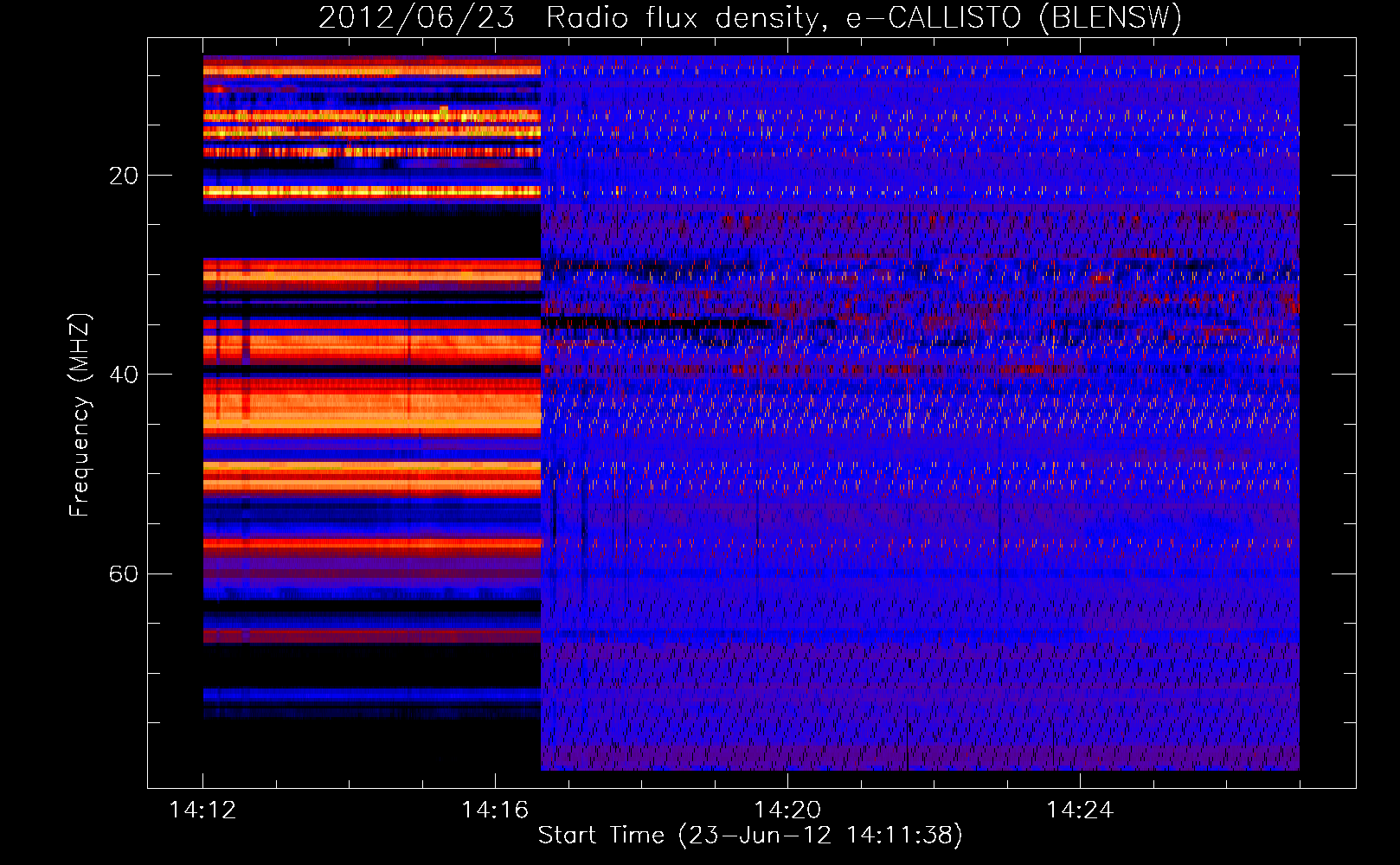Viewport: 1400px width, 865px height.
Task: Click the 14:24 time tick label
Action: coord(1080,811)
